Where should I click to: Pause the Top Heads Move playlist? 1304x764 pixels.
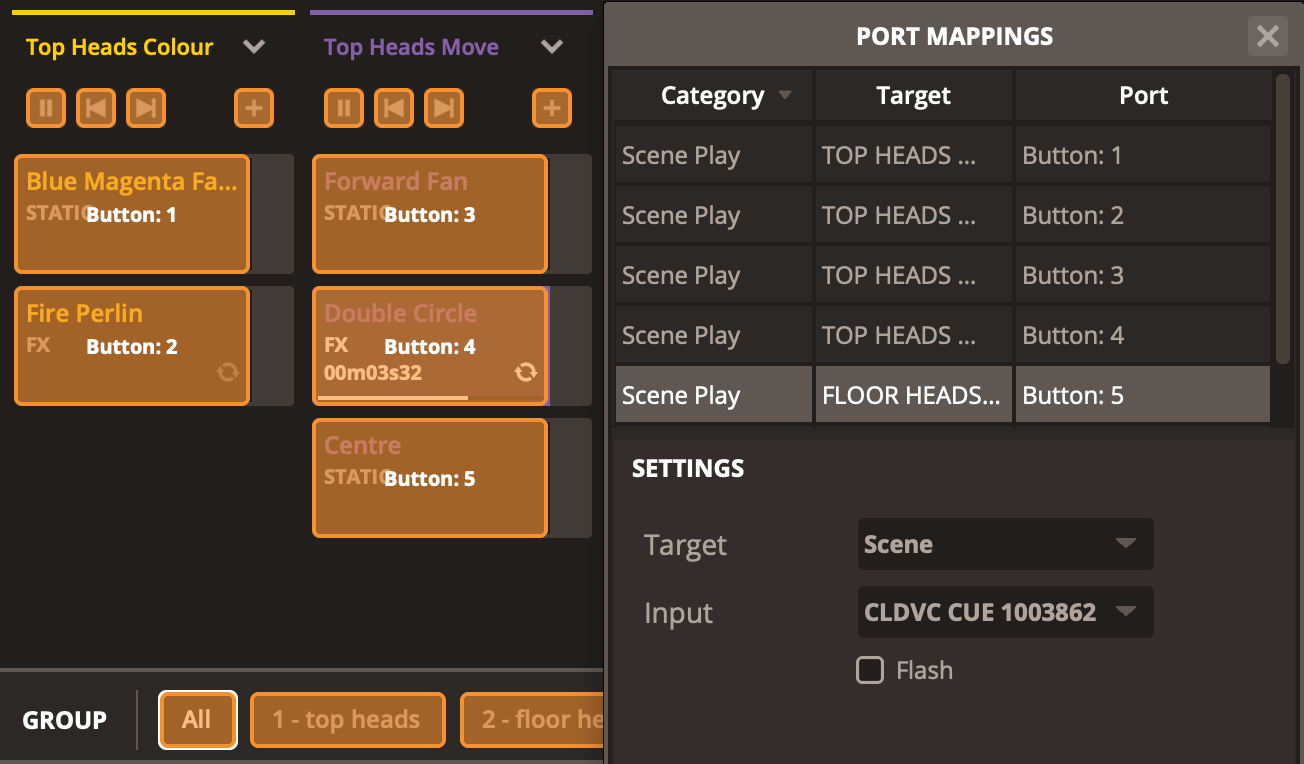[x=344, y=107]
